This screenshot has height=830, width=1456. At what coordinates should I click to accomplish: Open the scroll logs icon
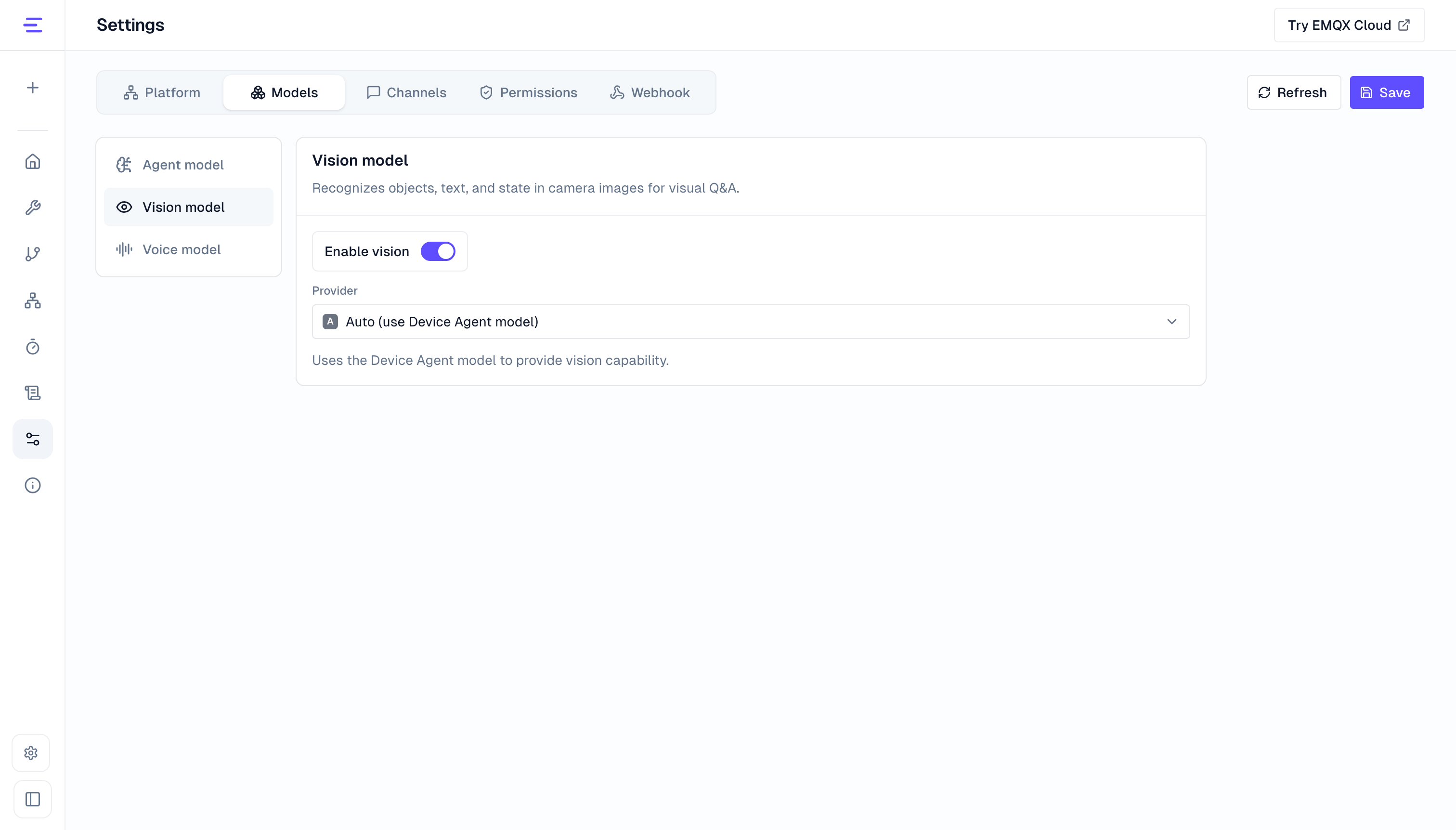pos(32,393)
